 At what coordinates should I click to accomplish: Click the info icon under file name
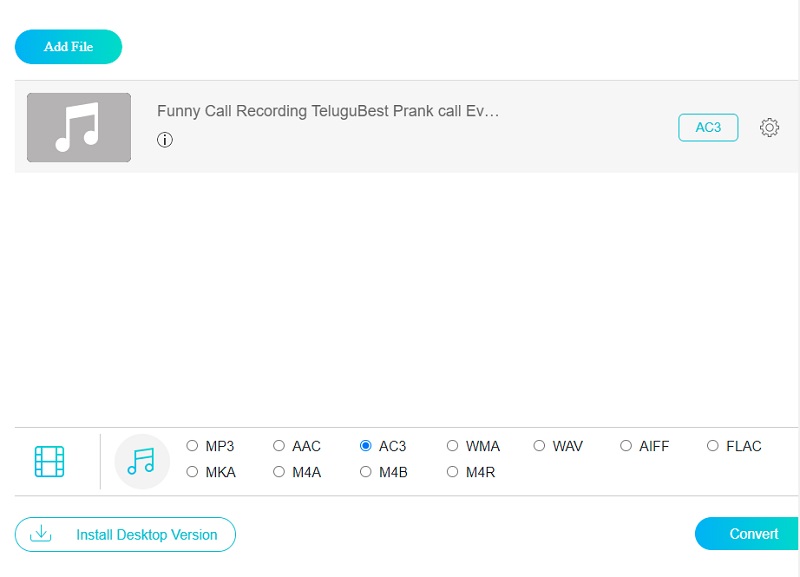[x=165, y=140]
